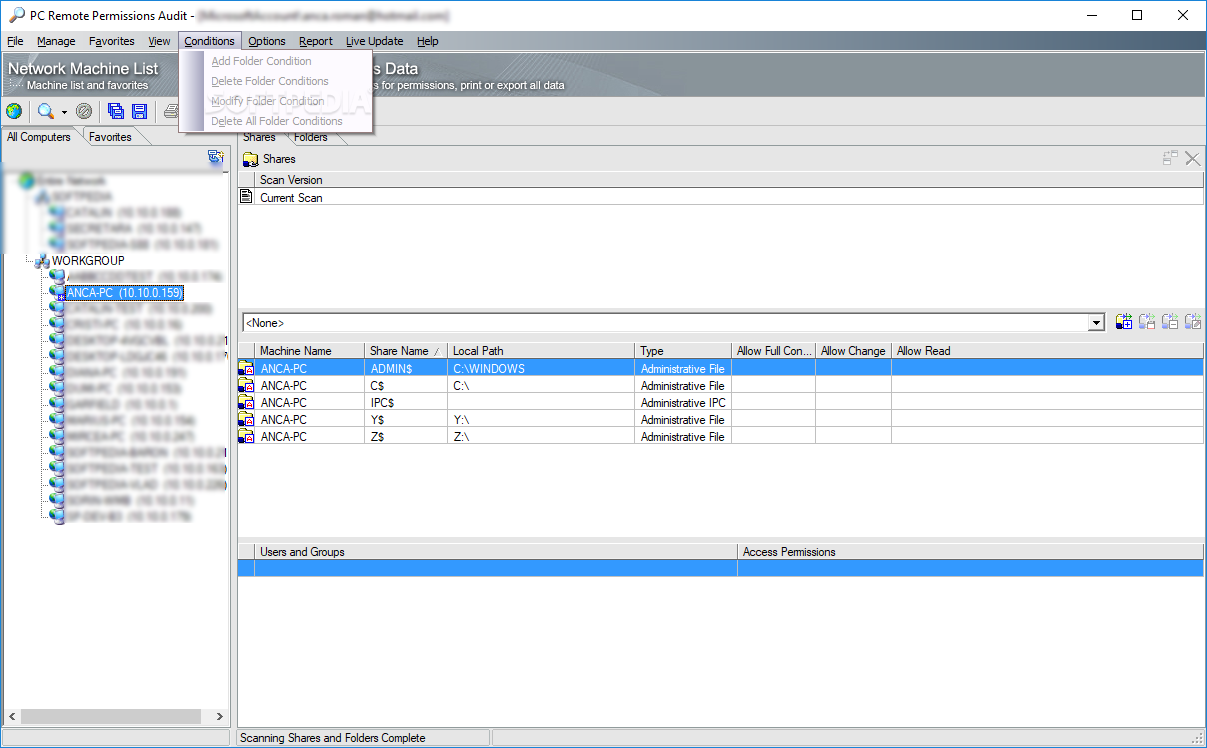Click the C$ share row icon
The width and height of the screenshot is (1207, 748).
pyautogui.click(x=246, y=385)
